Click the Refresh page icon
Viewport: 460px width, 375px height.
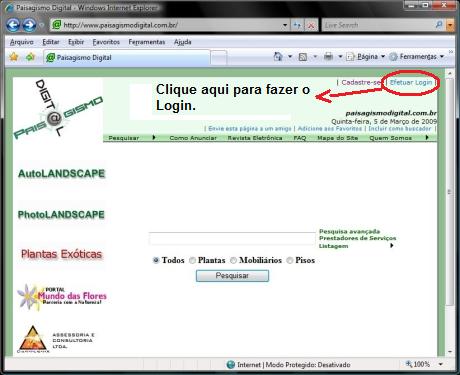[297, 25]
